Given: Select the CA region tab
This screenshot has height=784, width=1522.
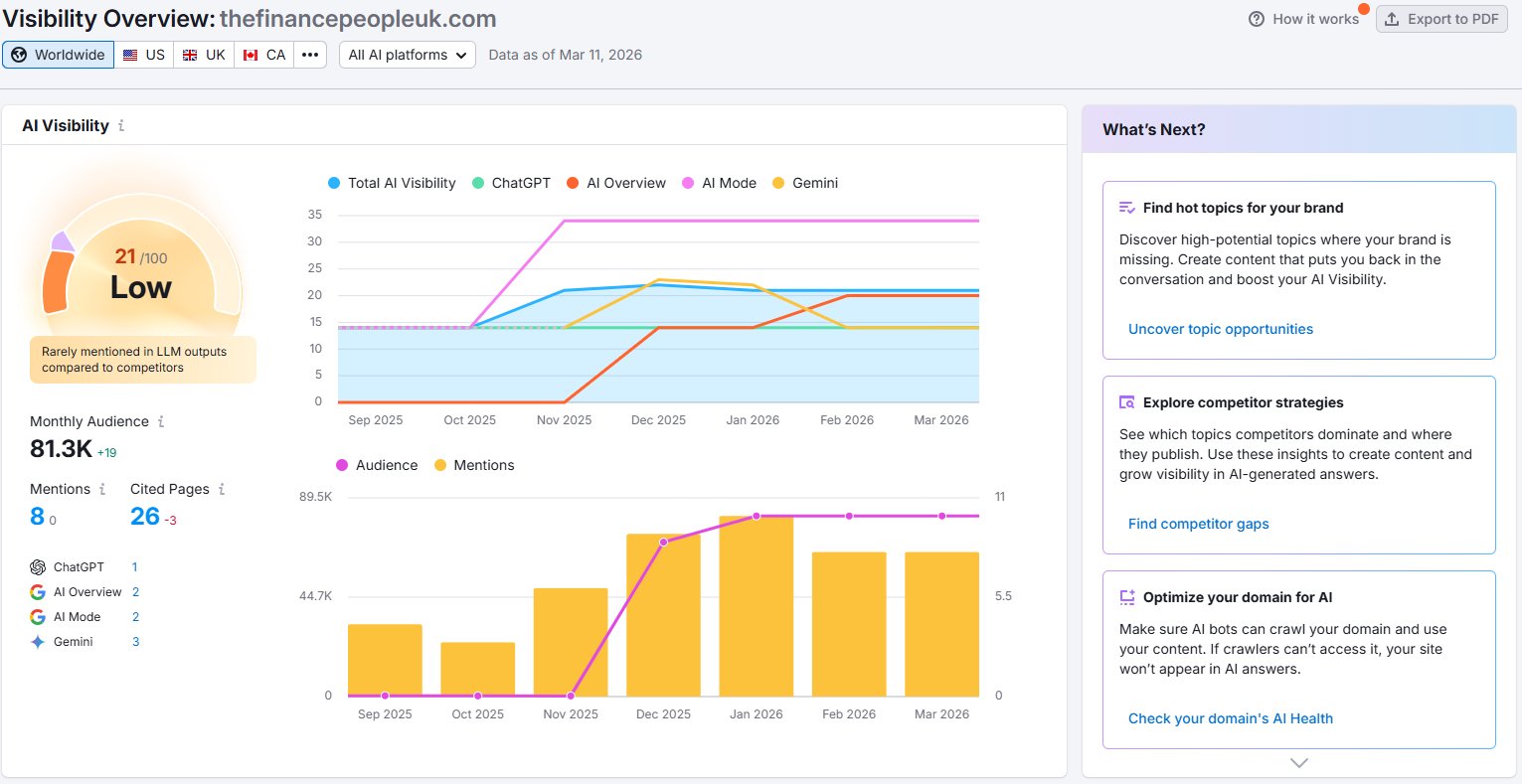Looking at the screenshot, I should [264, 55].
